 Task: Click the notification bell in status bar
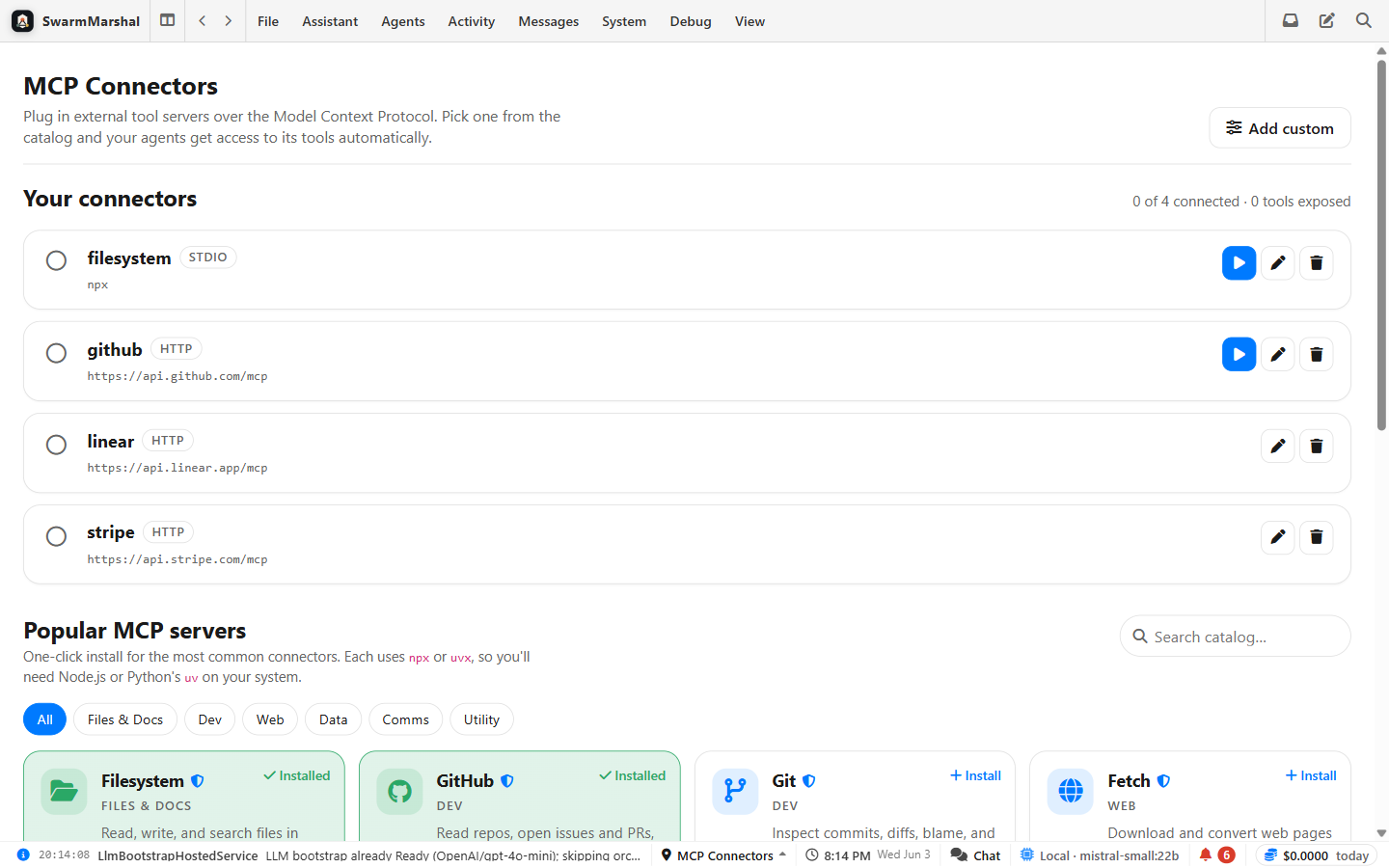pyautogui.click(x=1206, y=854)
